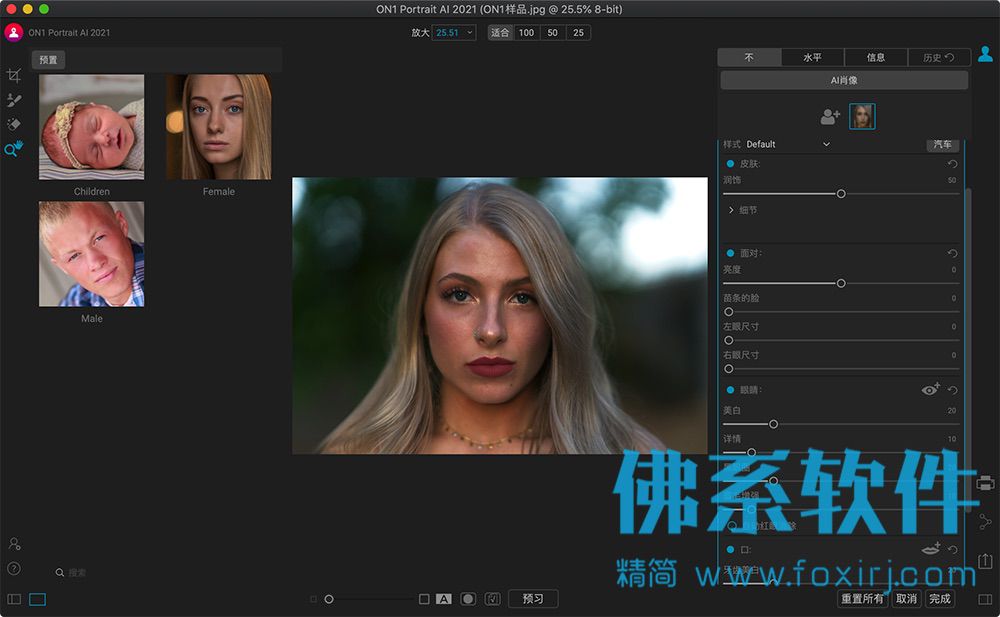
Task: Toggle the 皮肤 section on/off dot
Action: (730, 164)
